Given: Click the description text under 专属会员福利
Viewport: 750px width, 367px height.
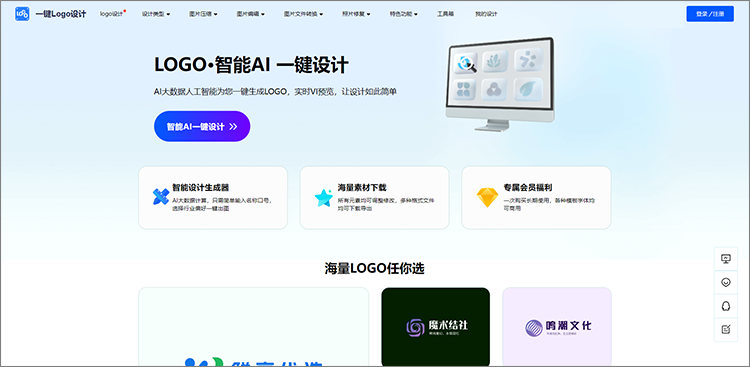Looking at the screenshot, I should (x=550, y=205).
